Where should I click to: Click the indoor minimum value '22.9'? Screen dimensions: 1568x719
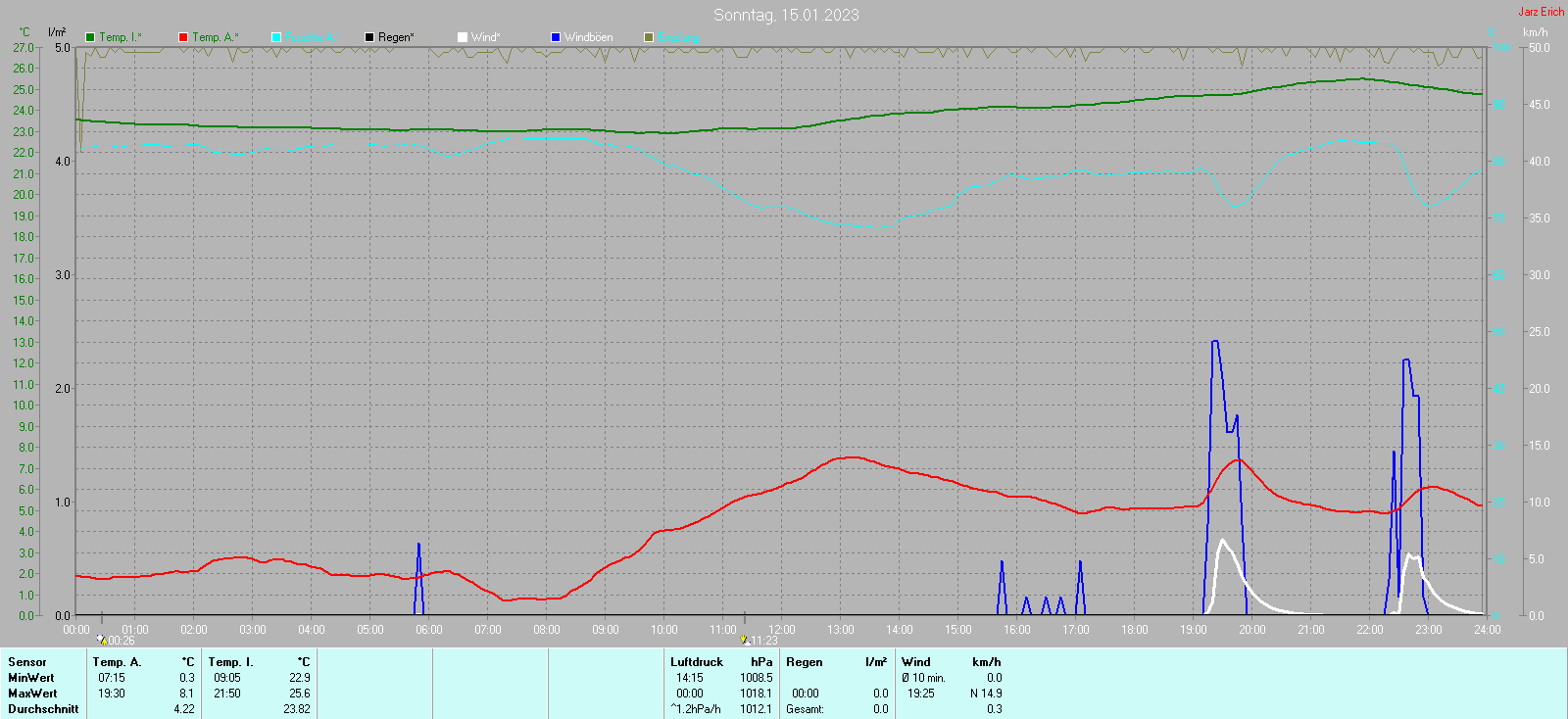point(300,678)
